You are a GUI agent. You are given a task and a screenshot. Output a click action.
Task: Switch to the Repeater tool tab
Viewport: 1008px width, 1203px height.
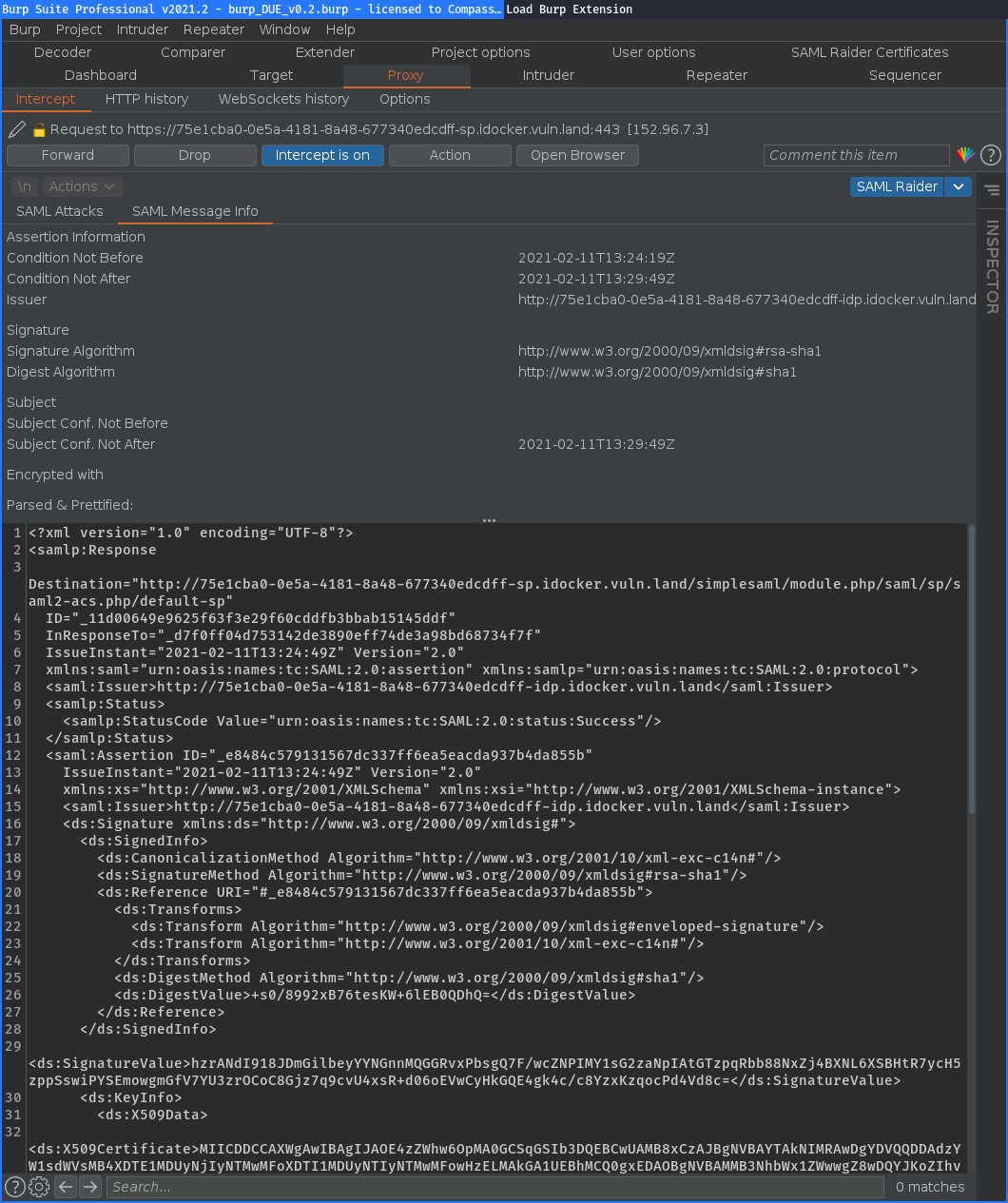point(717,75)
